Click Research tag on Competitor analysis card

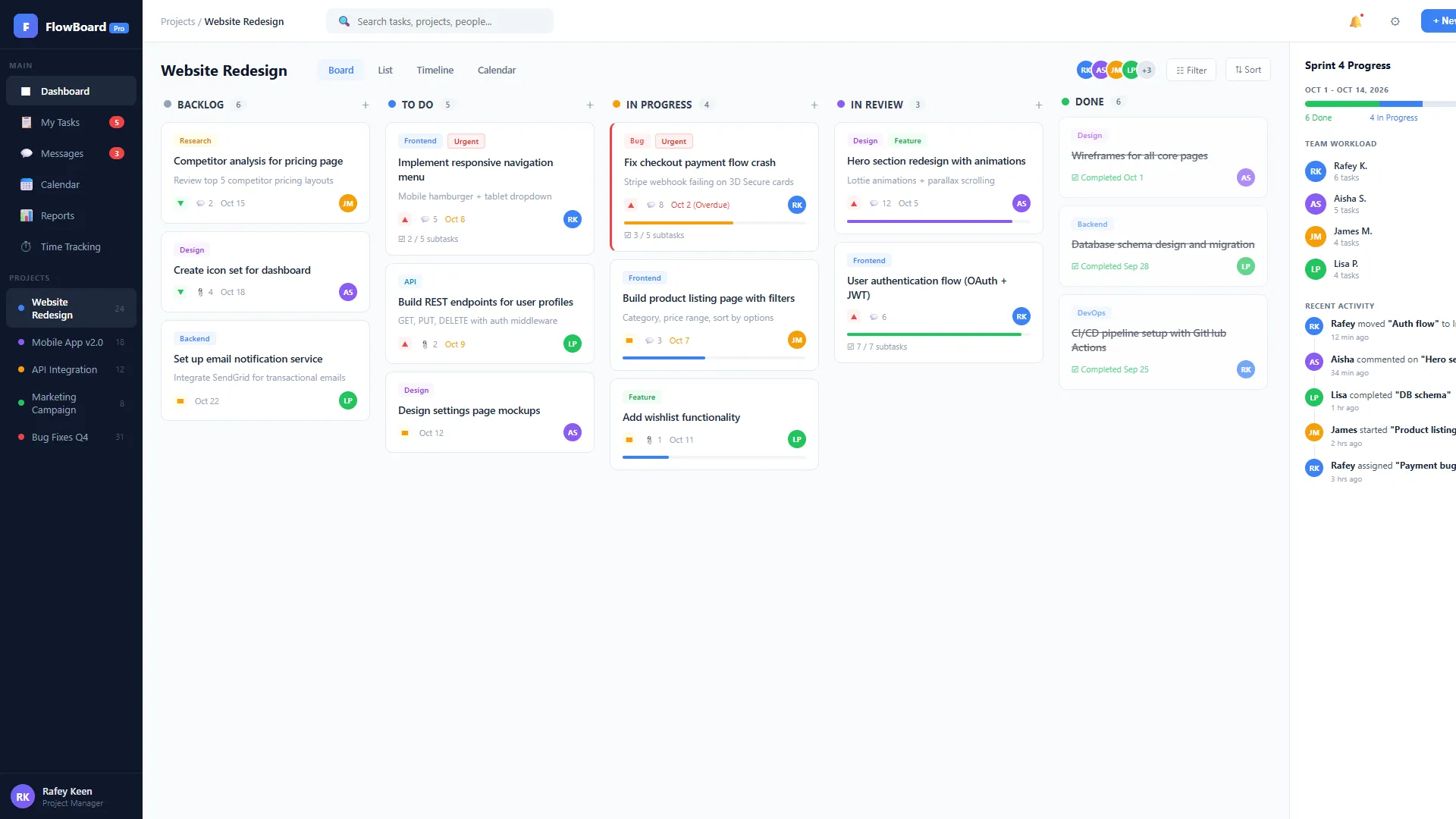(x=195, y=140)
